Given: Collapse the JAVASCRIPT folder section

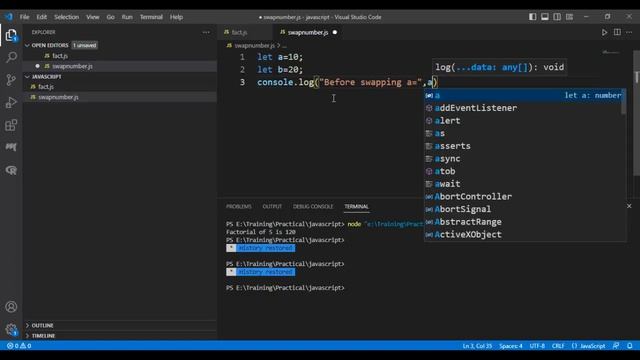Looking at the screenshot, I should [x=27, y=77].
